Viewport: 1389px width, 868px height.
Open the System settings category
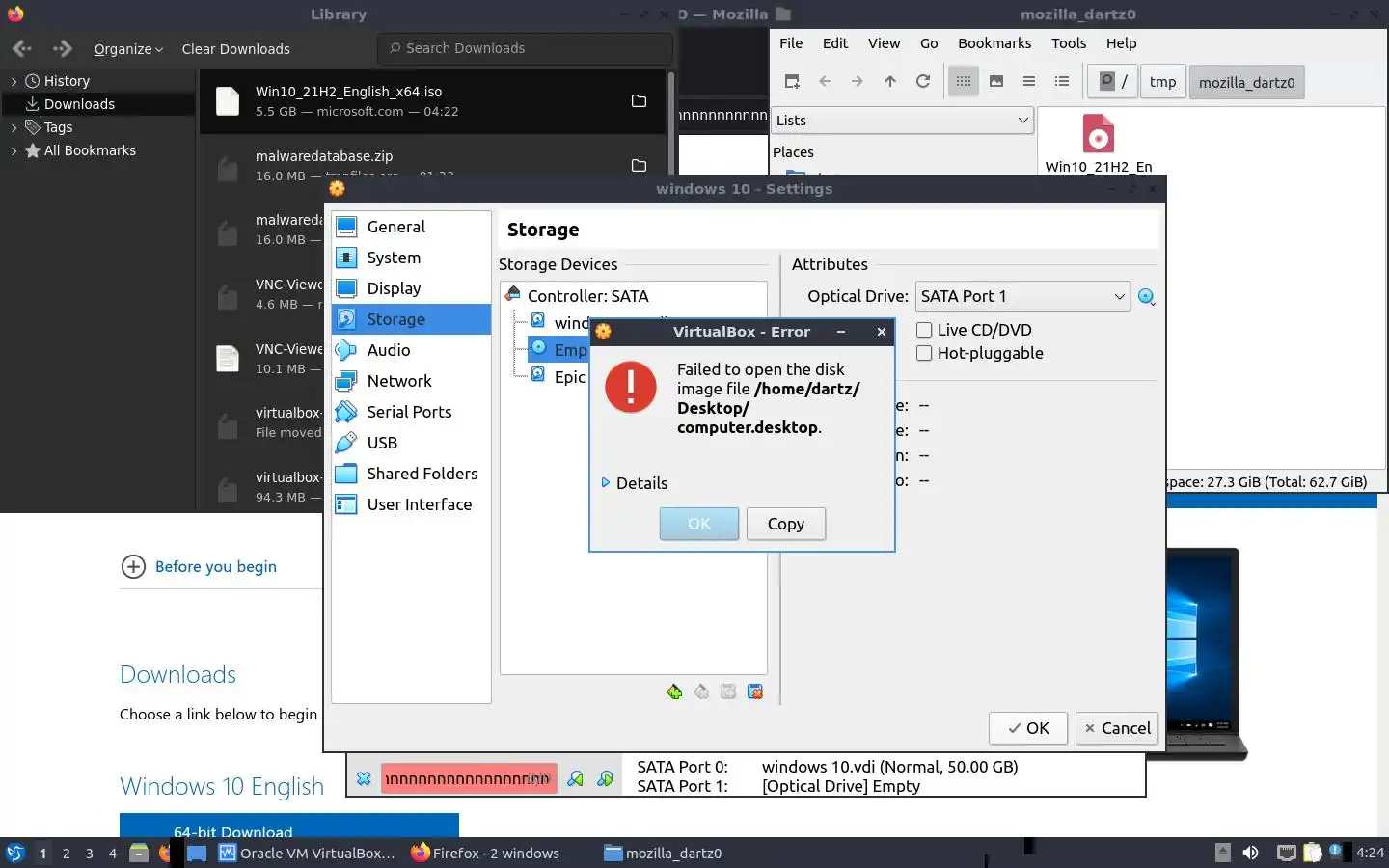[411, 258]
